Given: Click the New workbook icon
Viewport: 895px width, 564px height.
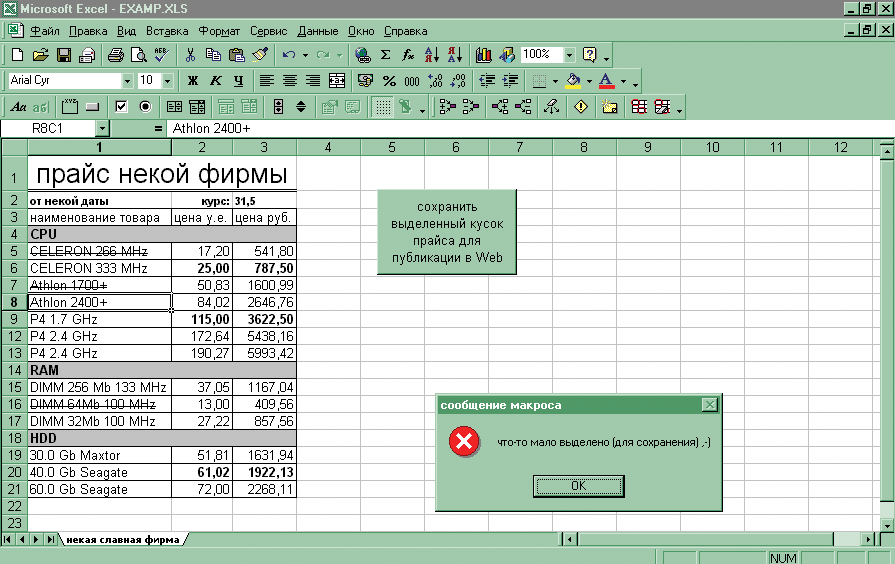Looking at the screenshot, I should (17, 55).
